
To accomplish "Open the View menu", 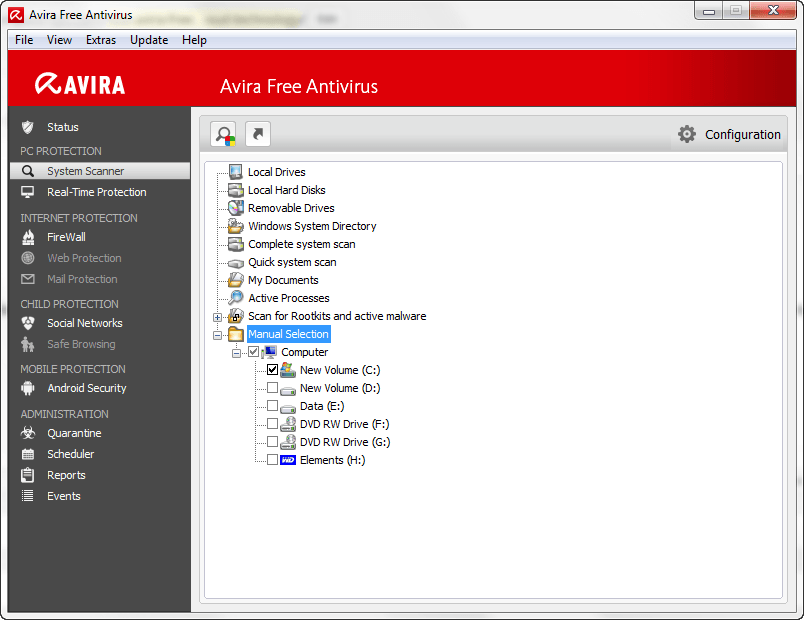I will pyautogui.click(x=59, y=40).
